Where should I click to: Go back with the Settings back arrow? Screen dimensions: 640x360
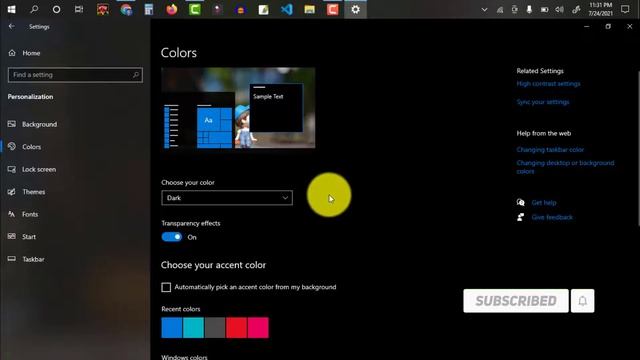click(12, 26)
